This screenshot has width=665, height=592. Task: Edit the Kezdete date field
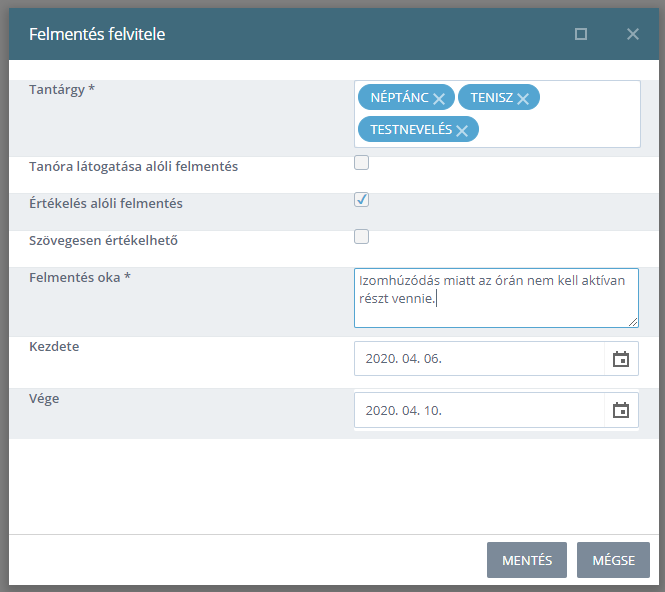479,359
